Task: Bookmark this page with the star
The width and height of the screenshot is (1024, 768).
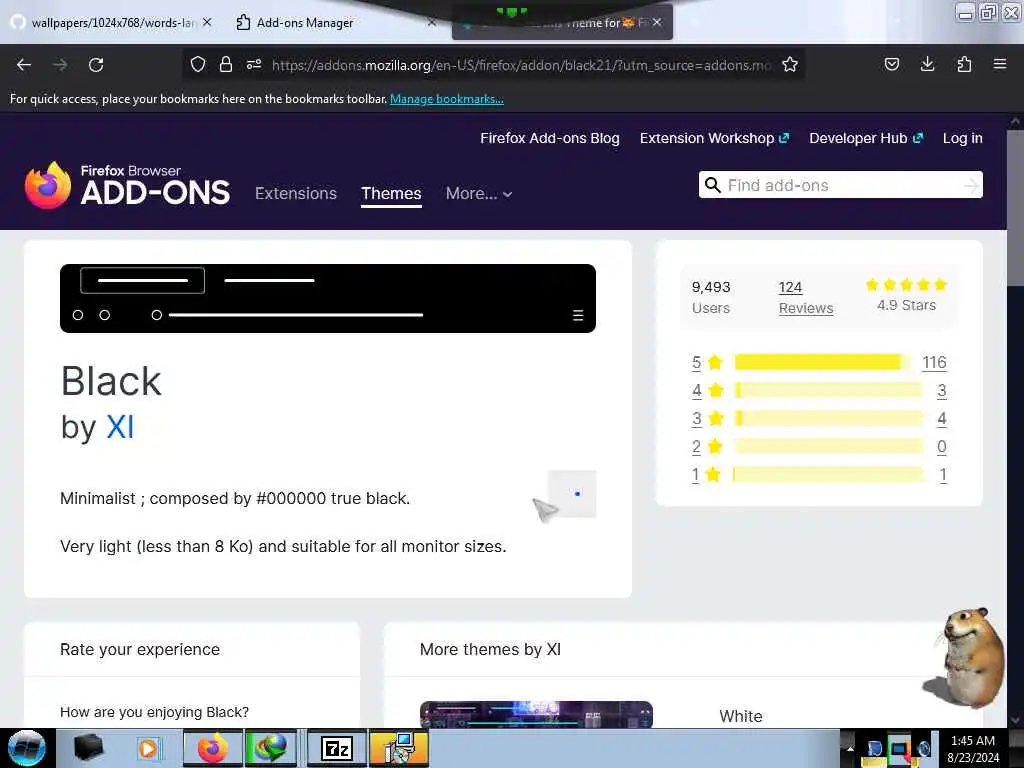Action: click(x=790, y=64)
